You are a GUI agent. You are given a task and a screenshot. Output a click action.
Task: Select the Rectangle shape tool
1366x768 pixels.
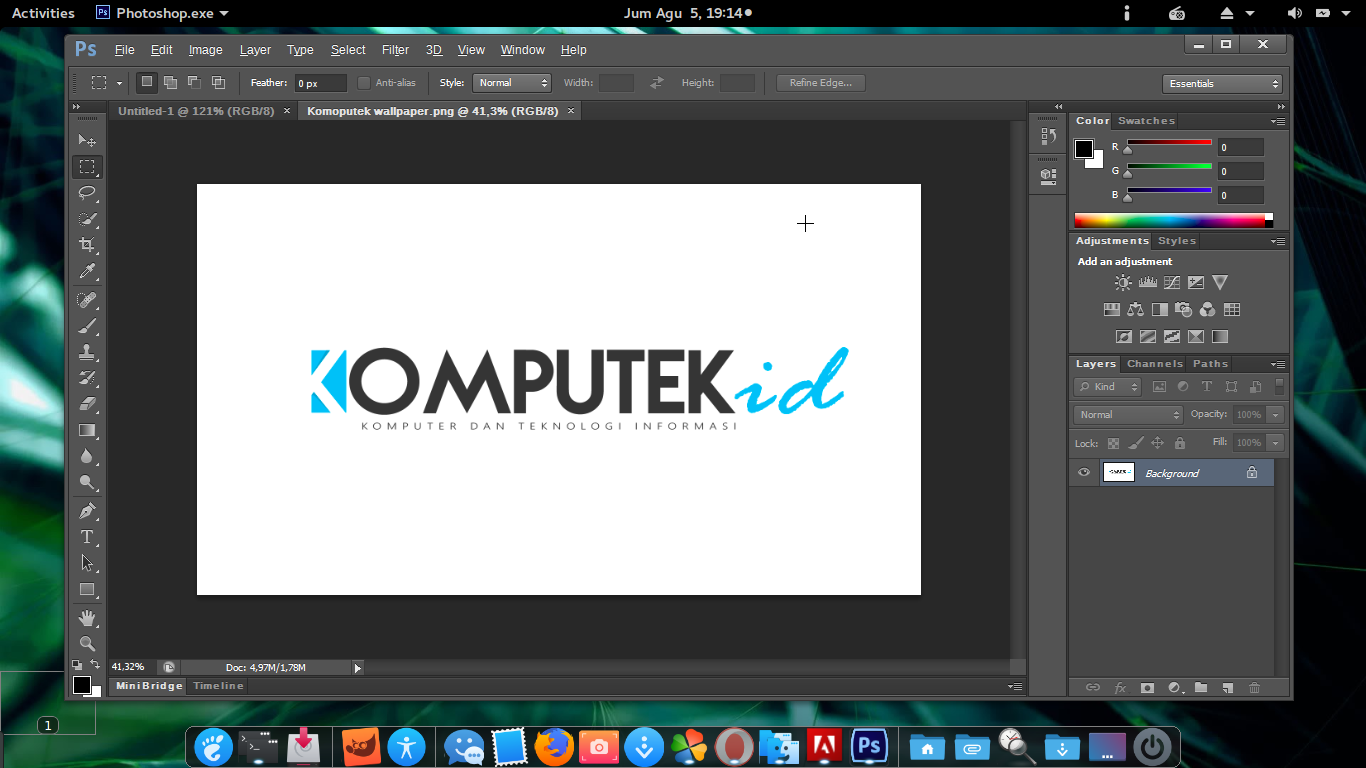coord(87,589)
